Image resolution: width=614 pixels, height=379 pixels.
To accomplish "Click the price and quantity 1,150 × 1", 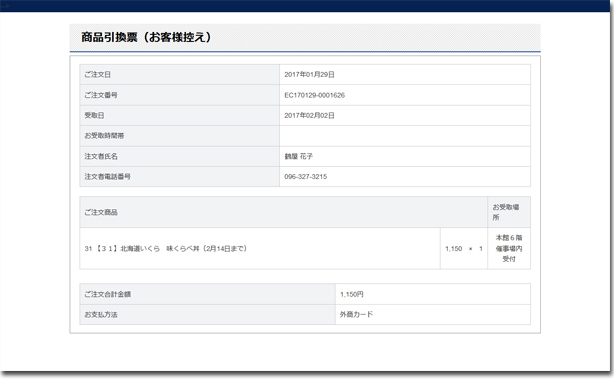I will (464, 249).
